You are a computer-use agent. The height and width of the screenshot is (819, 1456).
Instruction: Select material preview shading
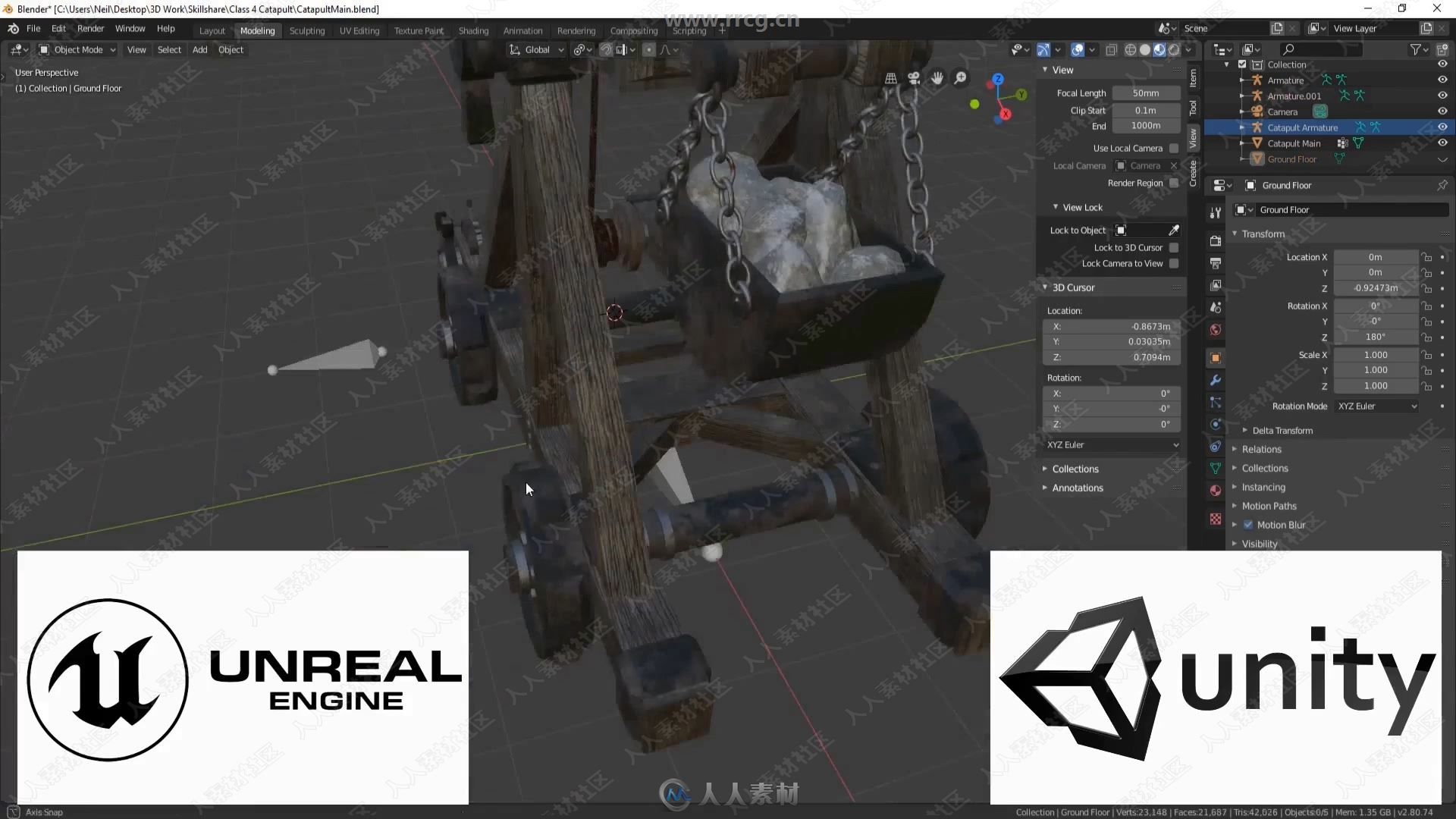(1159, 50)
